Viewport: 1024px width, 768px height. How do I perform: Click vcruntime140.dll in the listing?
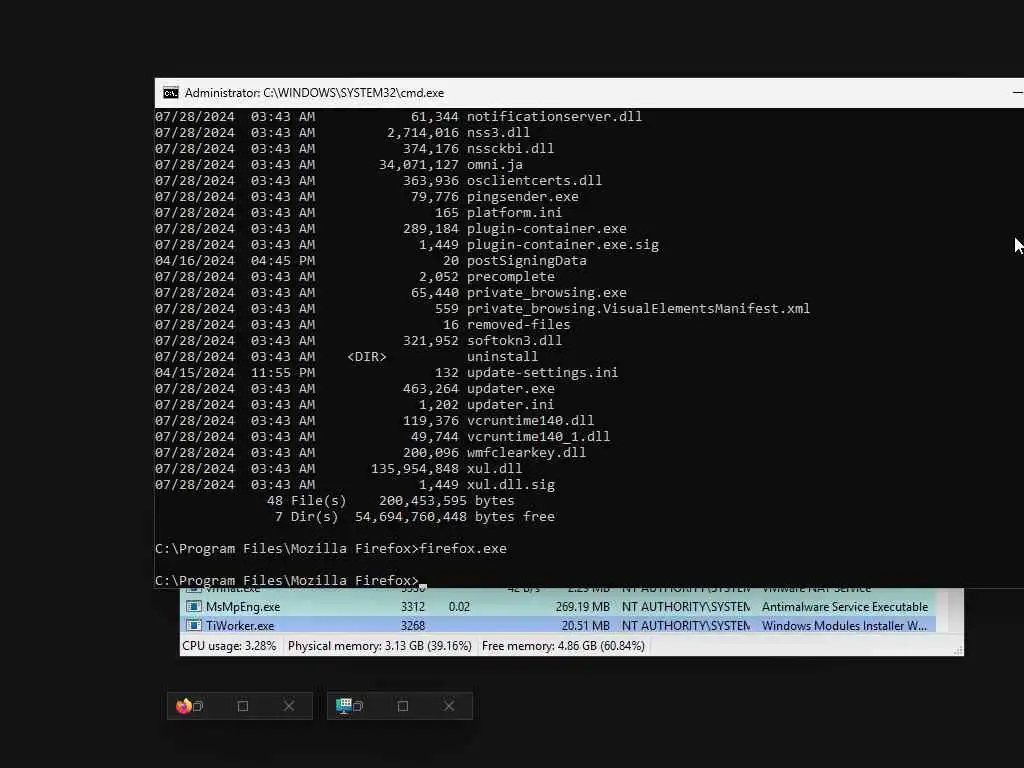(x=530, y=421)
